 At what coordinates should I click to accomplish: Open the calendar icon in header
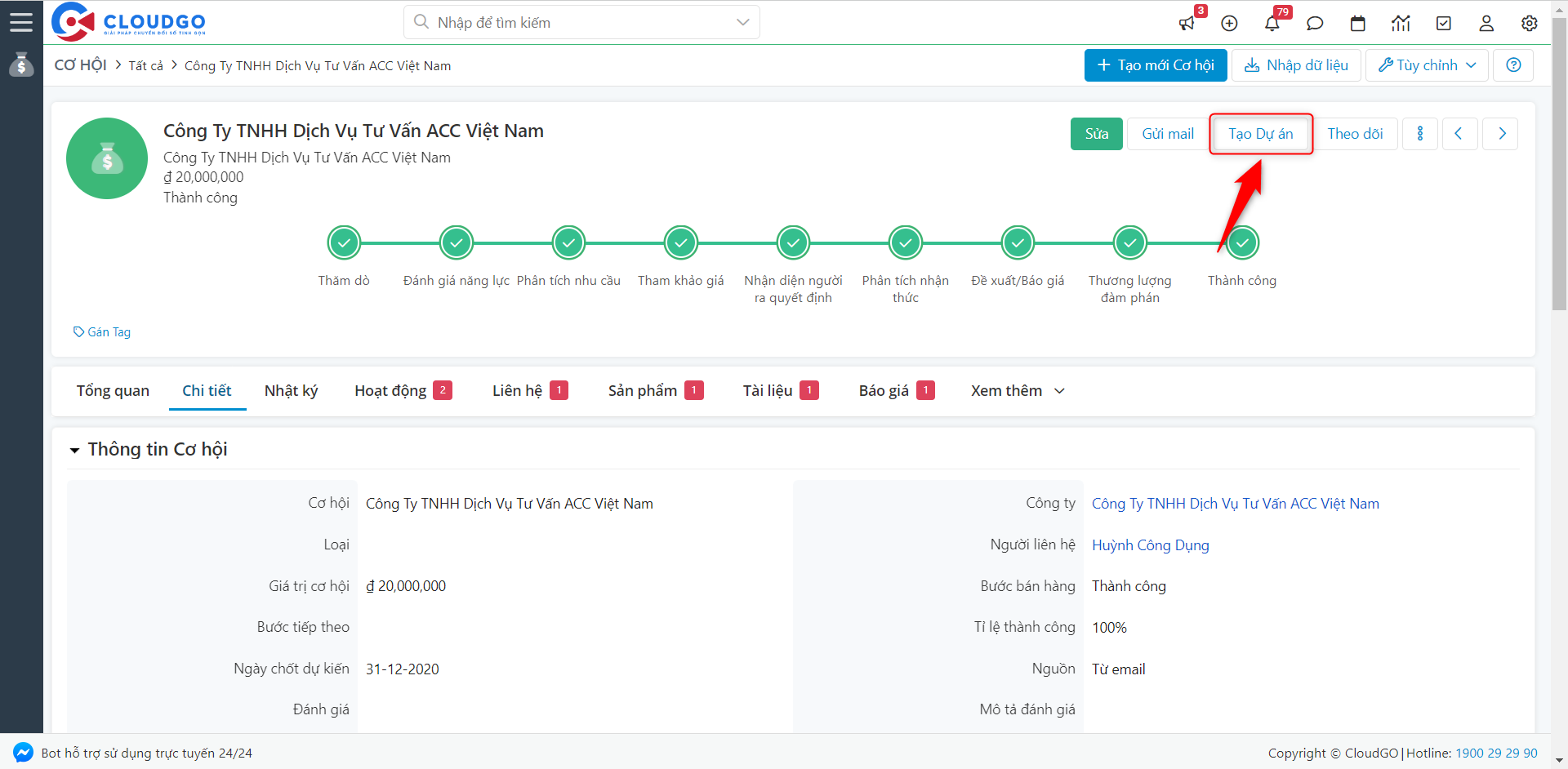1357,23
